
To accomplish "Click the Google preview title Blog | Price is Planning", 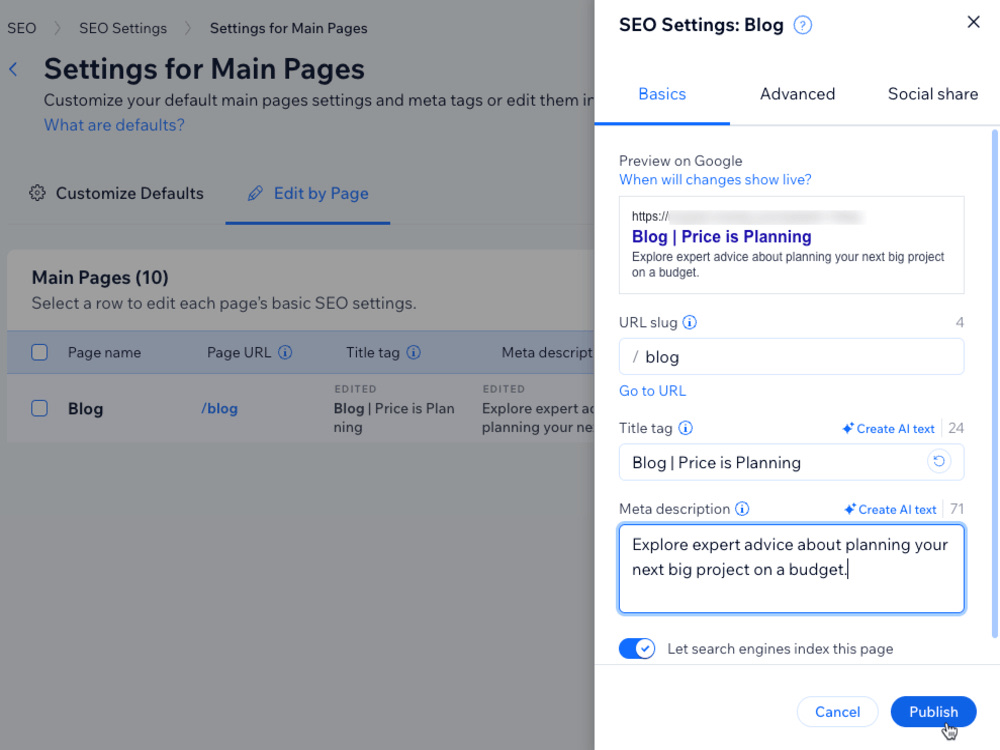I will coord(721,237).
